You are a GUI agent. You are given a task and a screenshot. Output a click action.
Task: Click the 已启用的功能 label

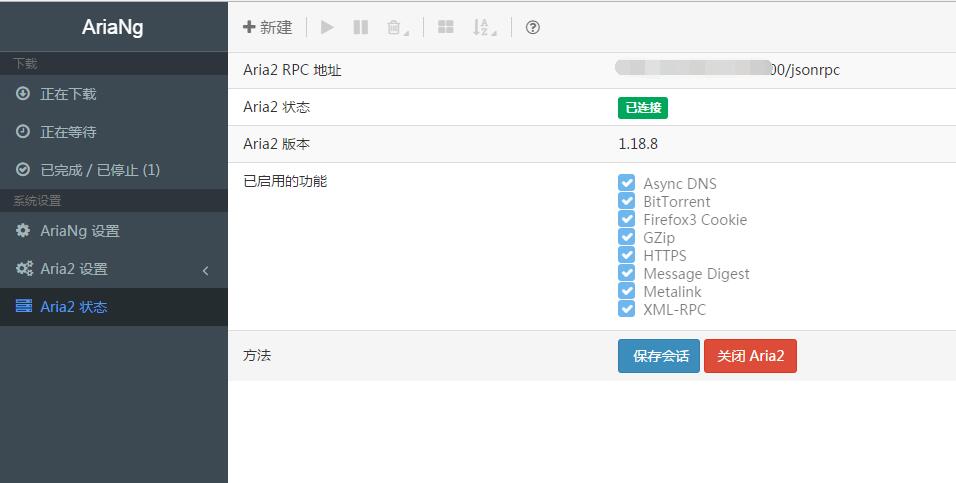(x=285, y=181)
